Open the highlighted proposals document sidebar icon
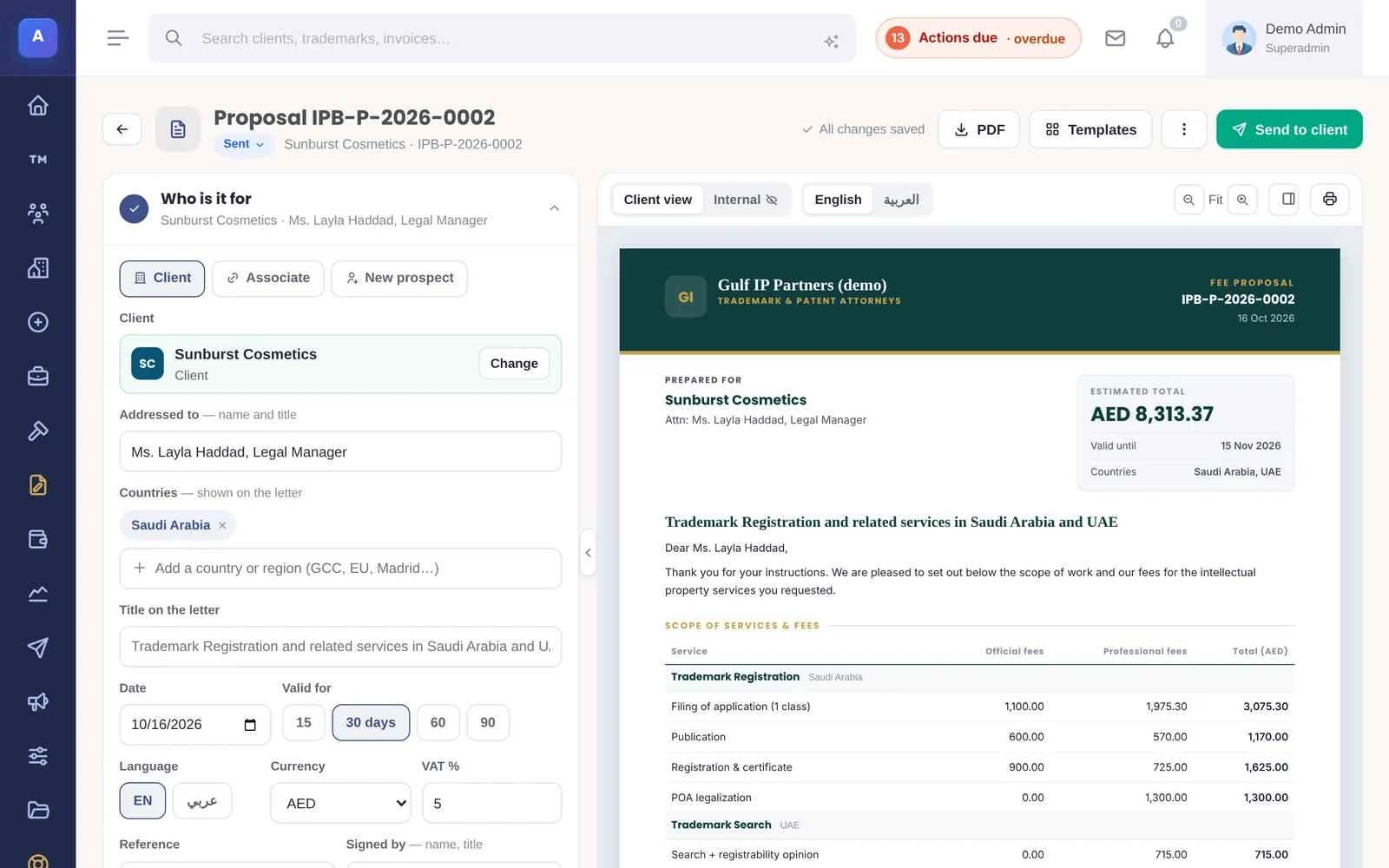Screen dimensions: 1389x868 coord(37,485)
